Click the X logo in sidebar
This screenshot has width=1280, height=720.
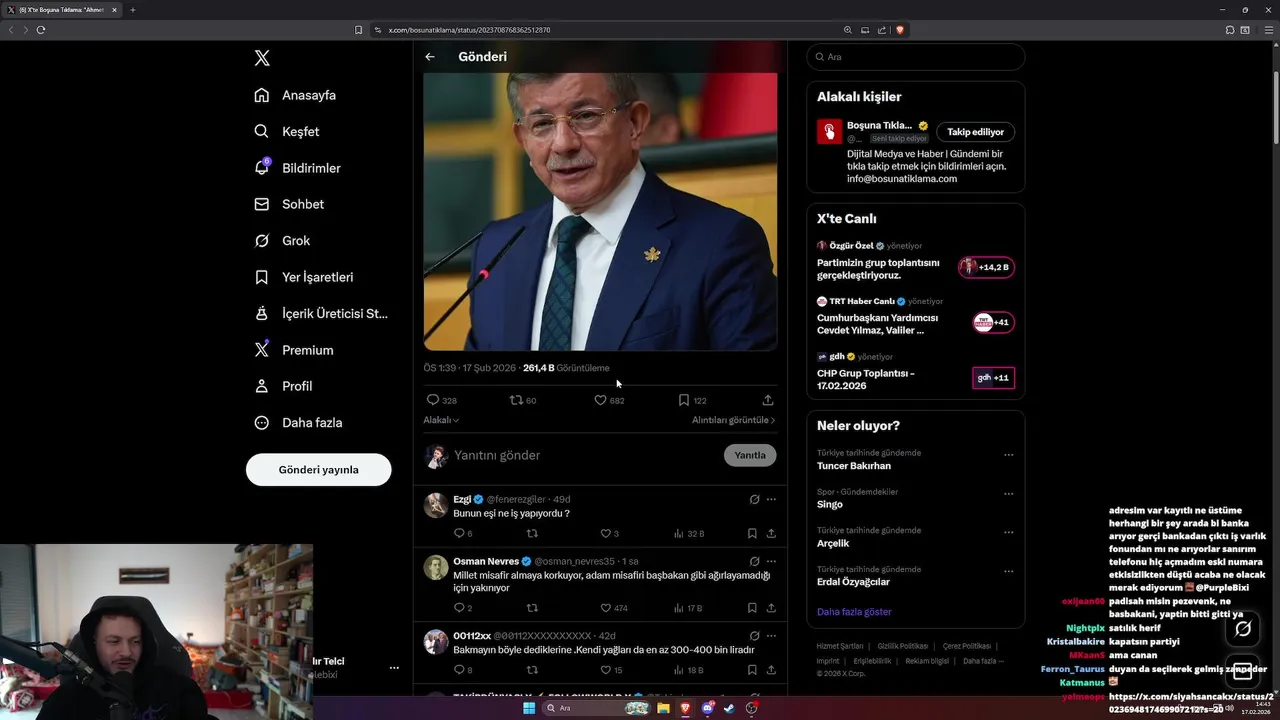(x=262, y=58)
